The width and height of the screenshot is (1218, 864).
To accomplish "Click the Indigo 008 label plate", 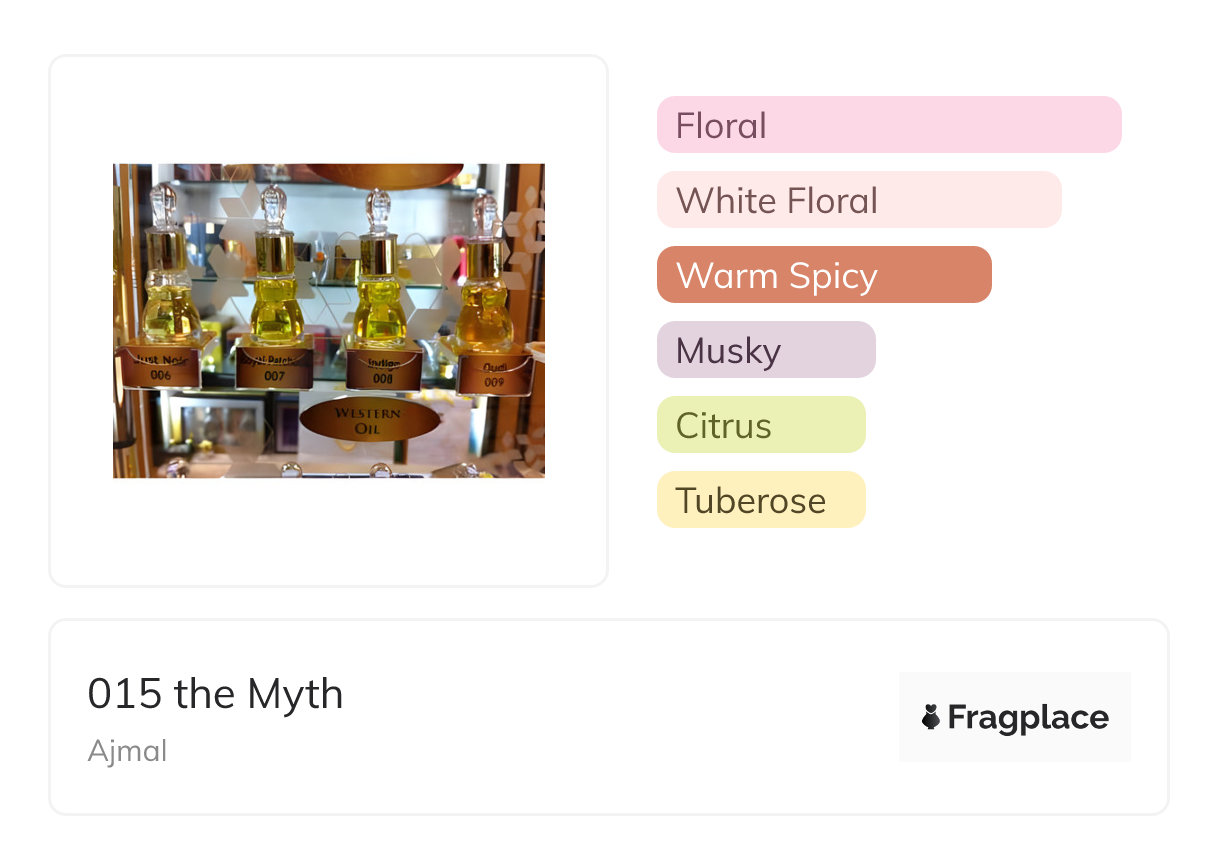I will [384, 371].
